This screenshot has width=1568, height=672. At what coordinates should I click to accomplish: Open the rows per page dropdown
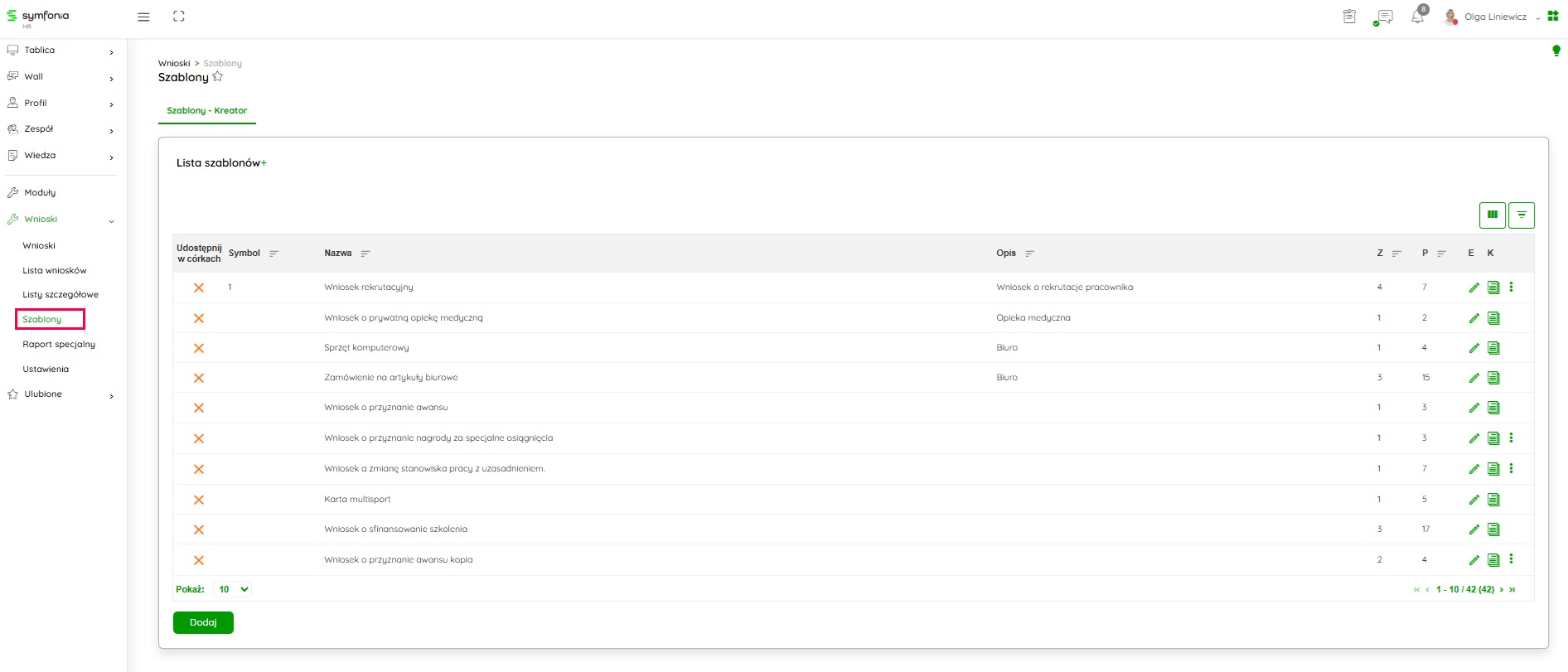coord(233,589)
